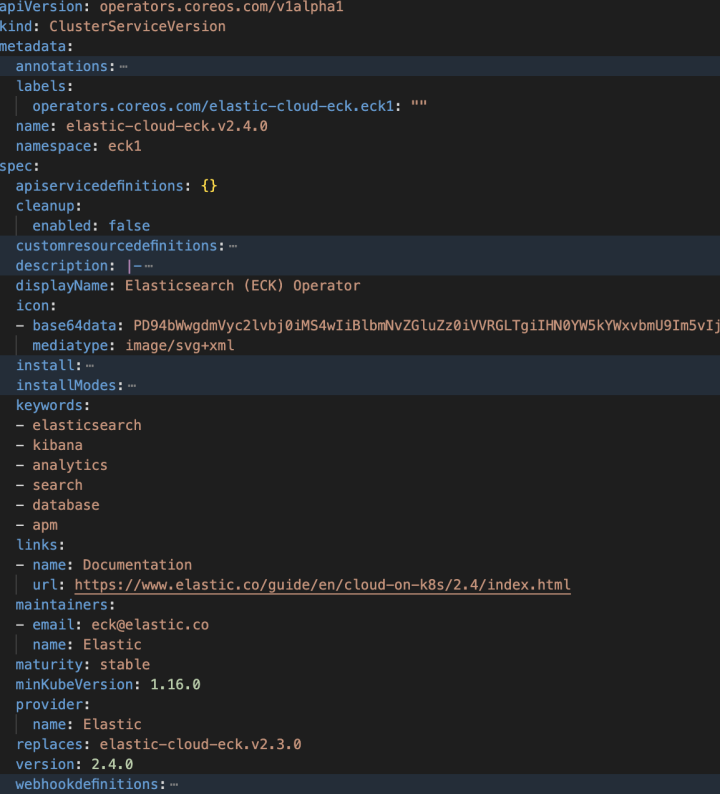Click the apiservicedefinitions key
The width and height of the screenshot is (720, 794).
coord(100,186)
